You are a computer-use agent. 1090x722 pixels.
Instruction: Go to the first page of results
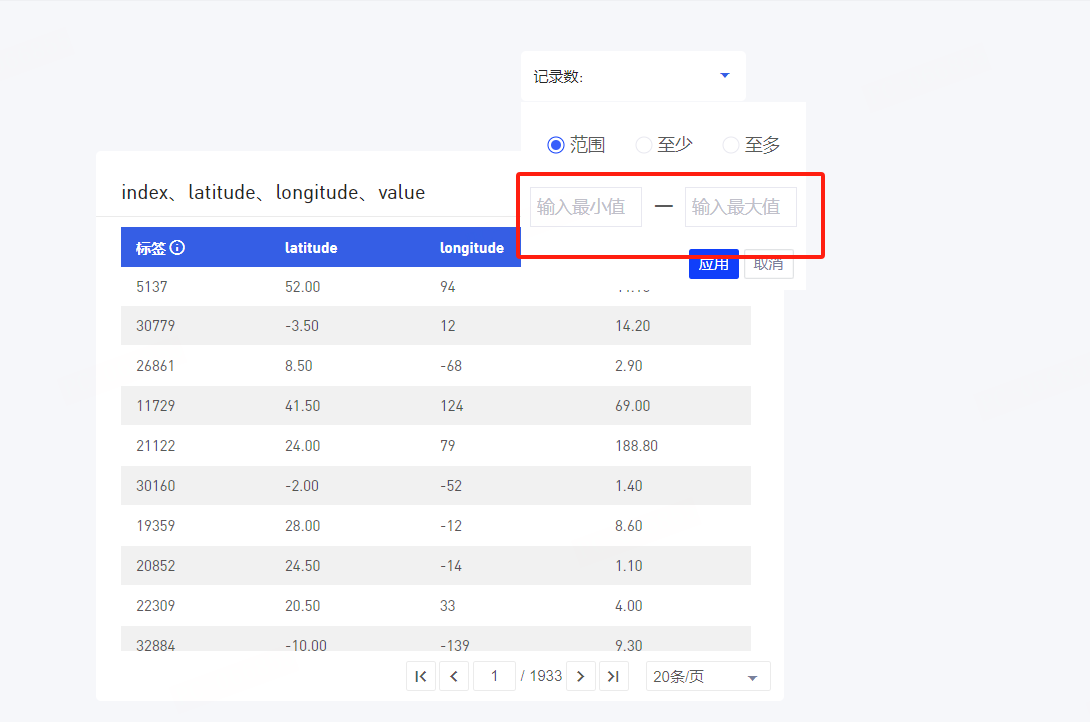[421, 676]
